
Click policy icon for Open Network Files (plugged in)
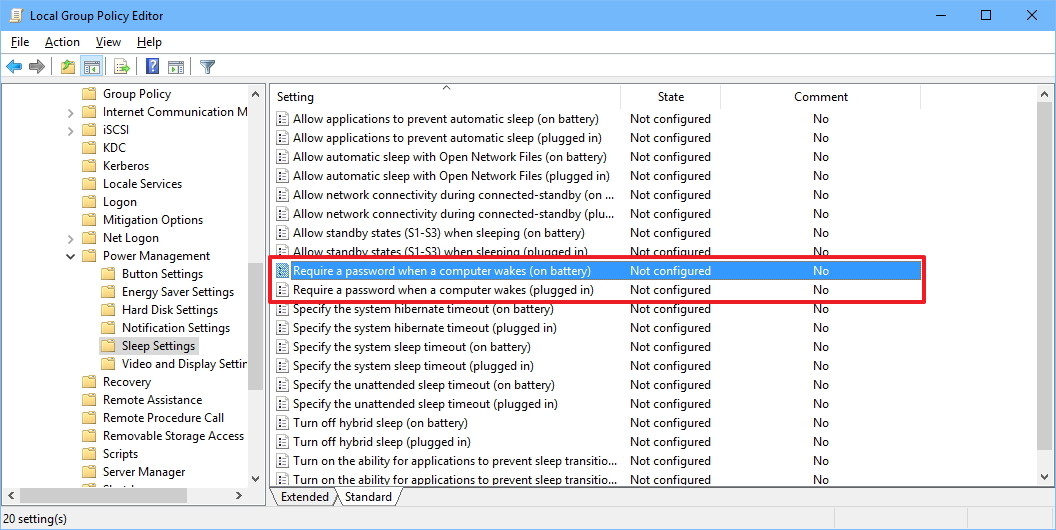pos(283,176)
